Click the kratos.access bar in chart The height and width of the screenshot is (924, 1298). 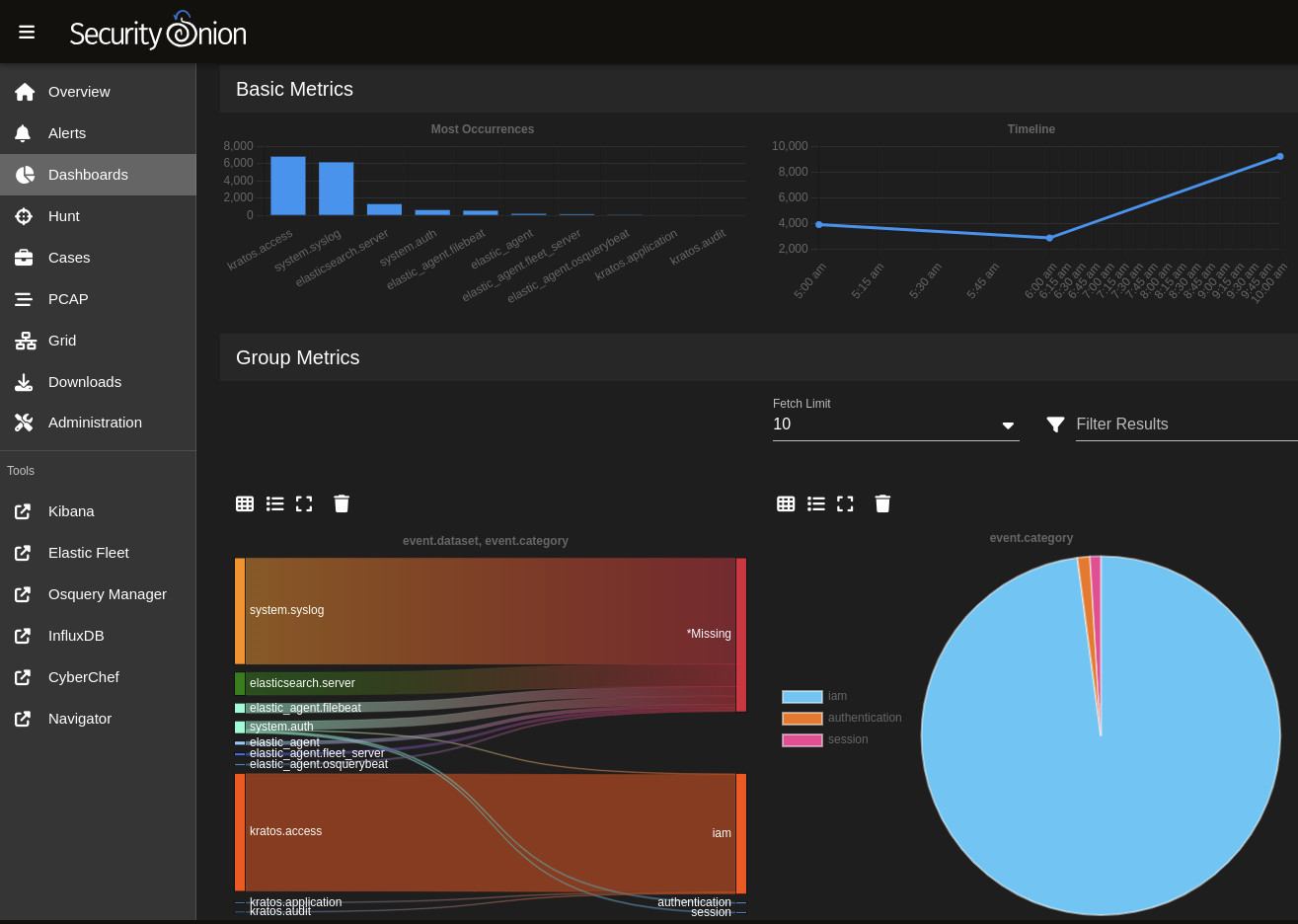[x=288, y=186]
